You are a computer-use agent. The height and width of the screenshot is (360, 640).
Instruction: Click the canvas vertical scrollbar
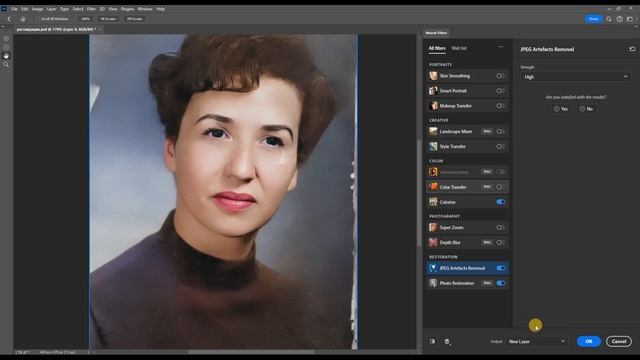[x=419, y=192]
